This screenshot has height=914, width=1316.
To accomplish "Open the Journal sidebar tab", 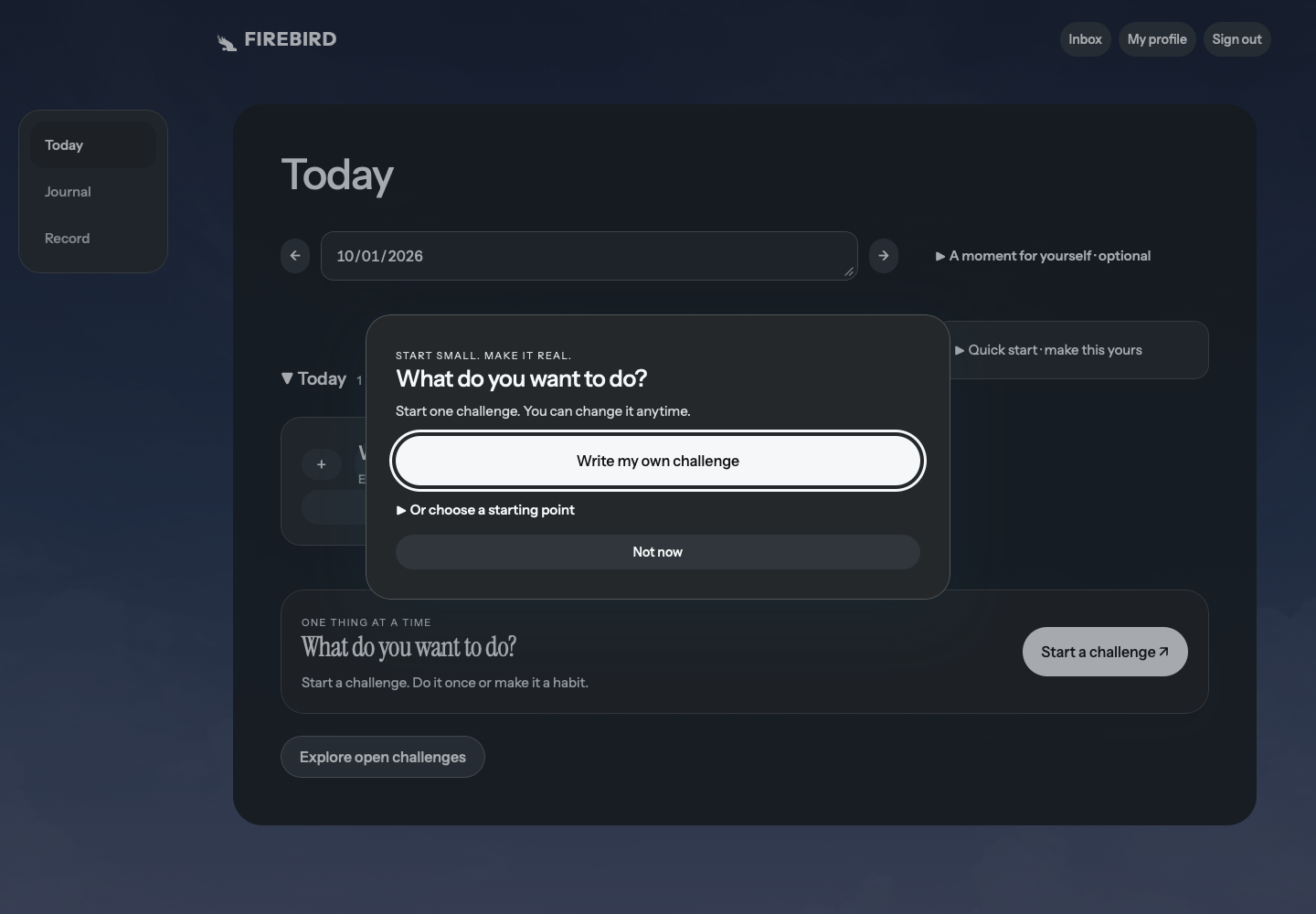I will [x=93, y=192].
